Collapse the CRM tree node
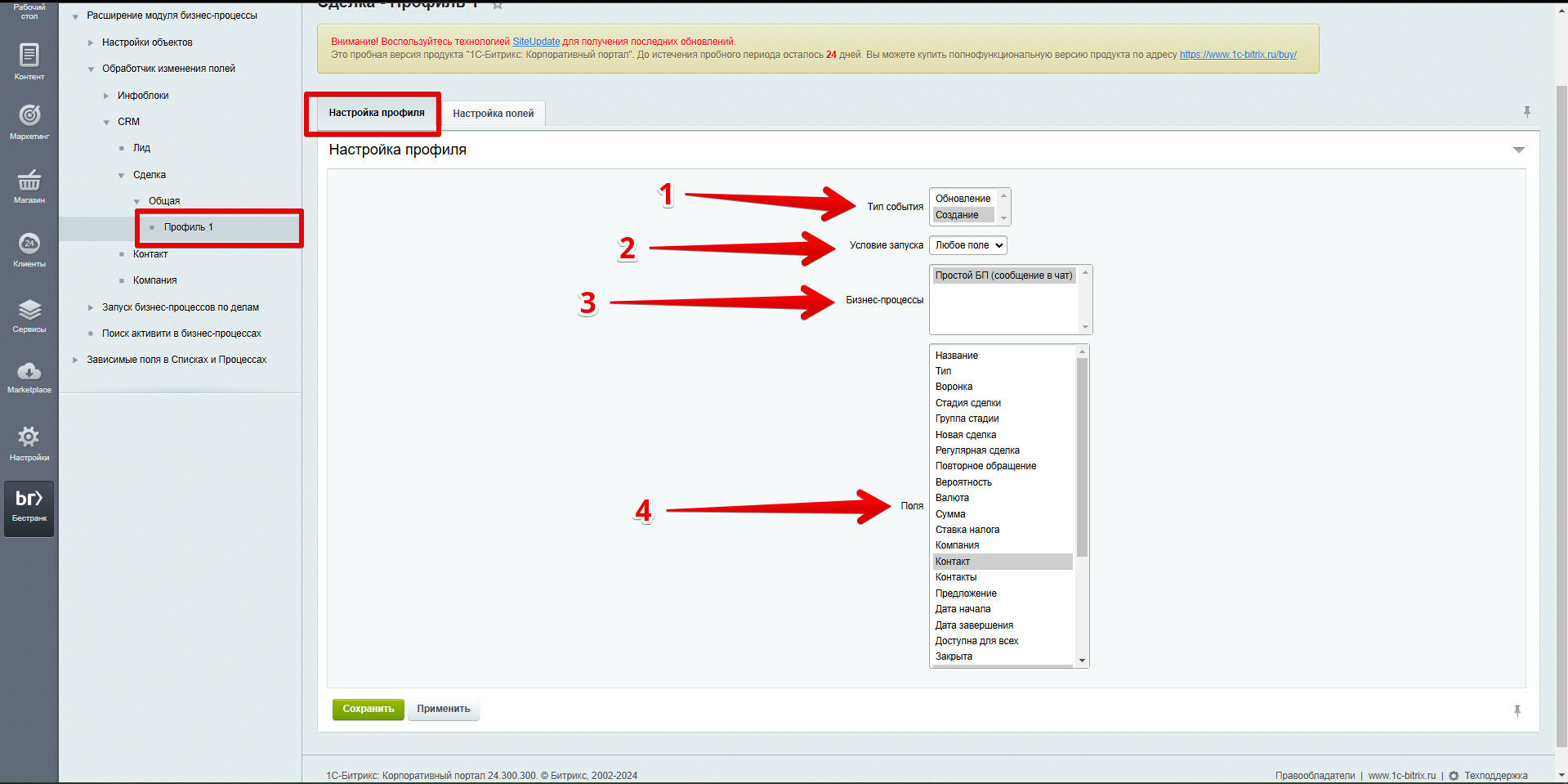Screen dimensions: 1568x784 (106, 123)
